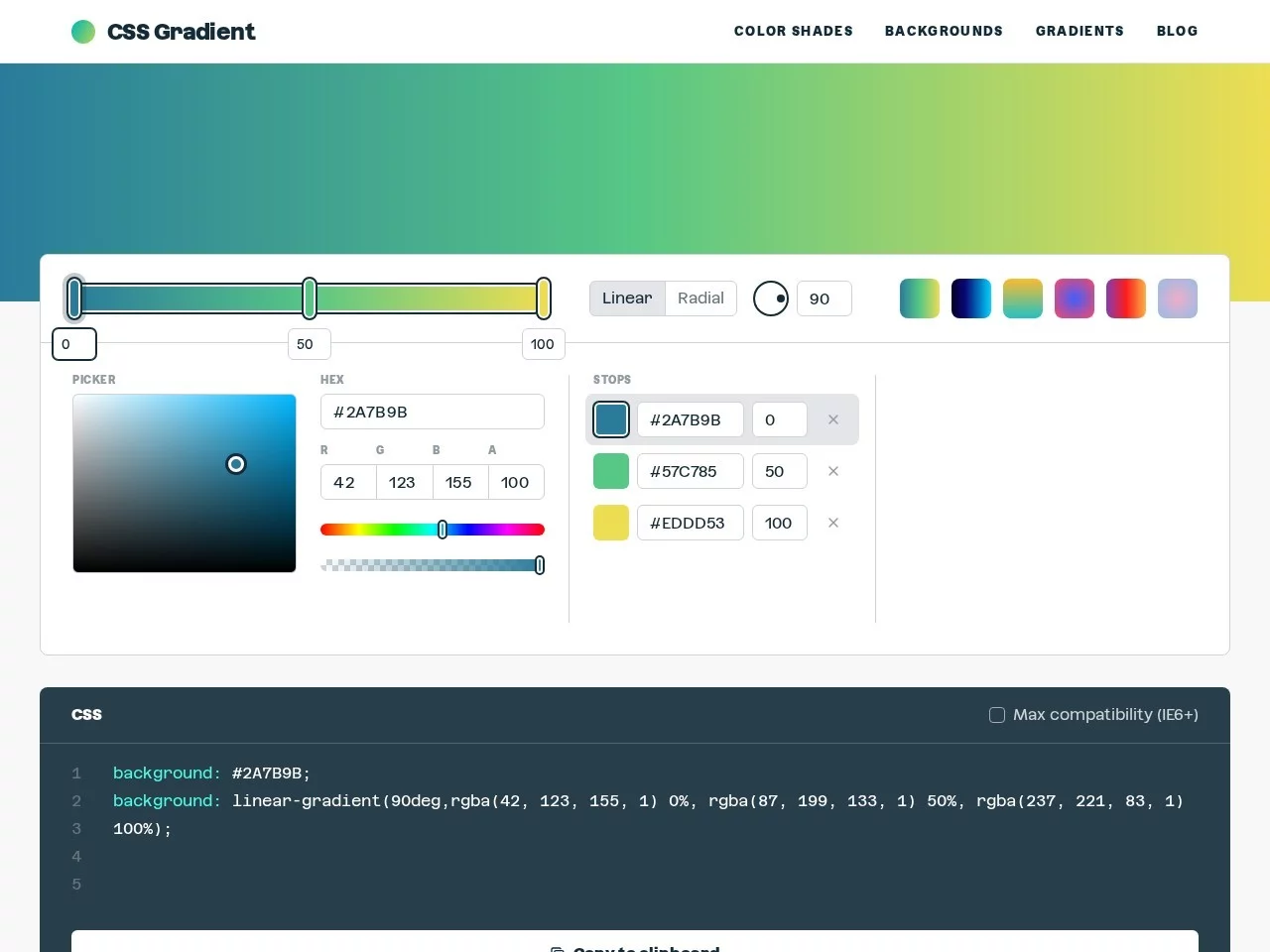The image size is (1270, 952).
Task: Go to the BLOG page
Action: 1178,31
